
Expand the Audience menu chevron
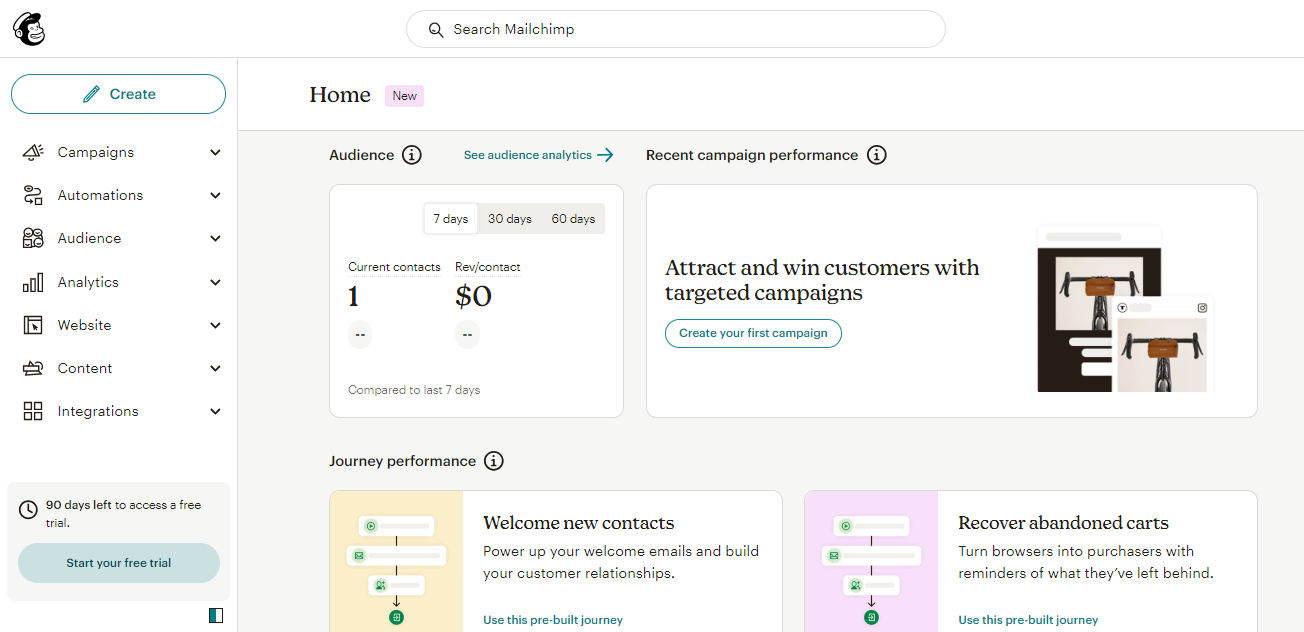[x=215, y=238]
